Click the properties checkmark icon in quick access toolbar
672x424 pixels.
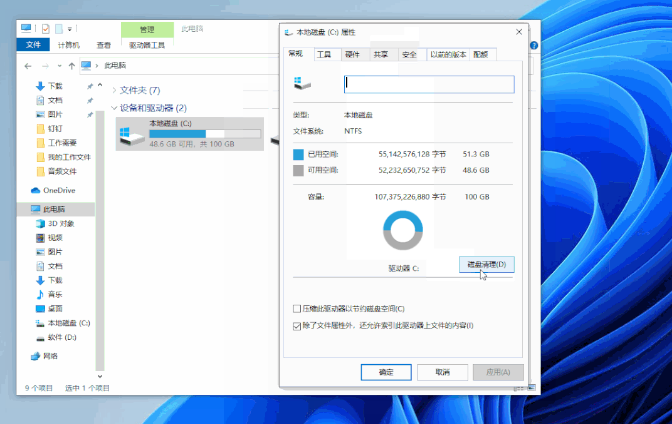click(x=45, y=29)
